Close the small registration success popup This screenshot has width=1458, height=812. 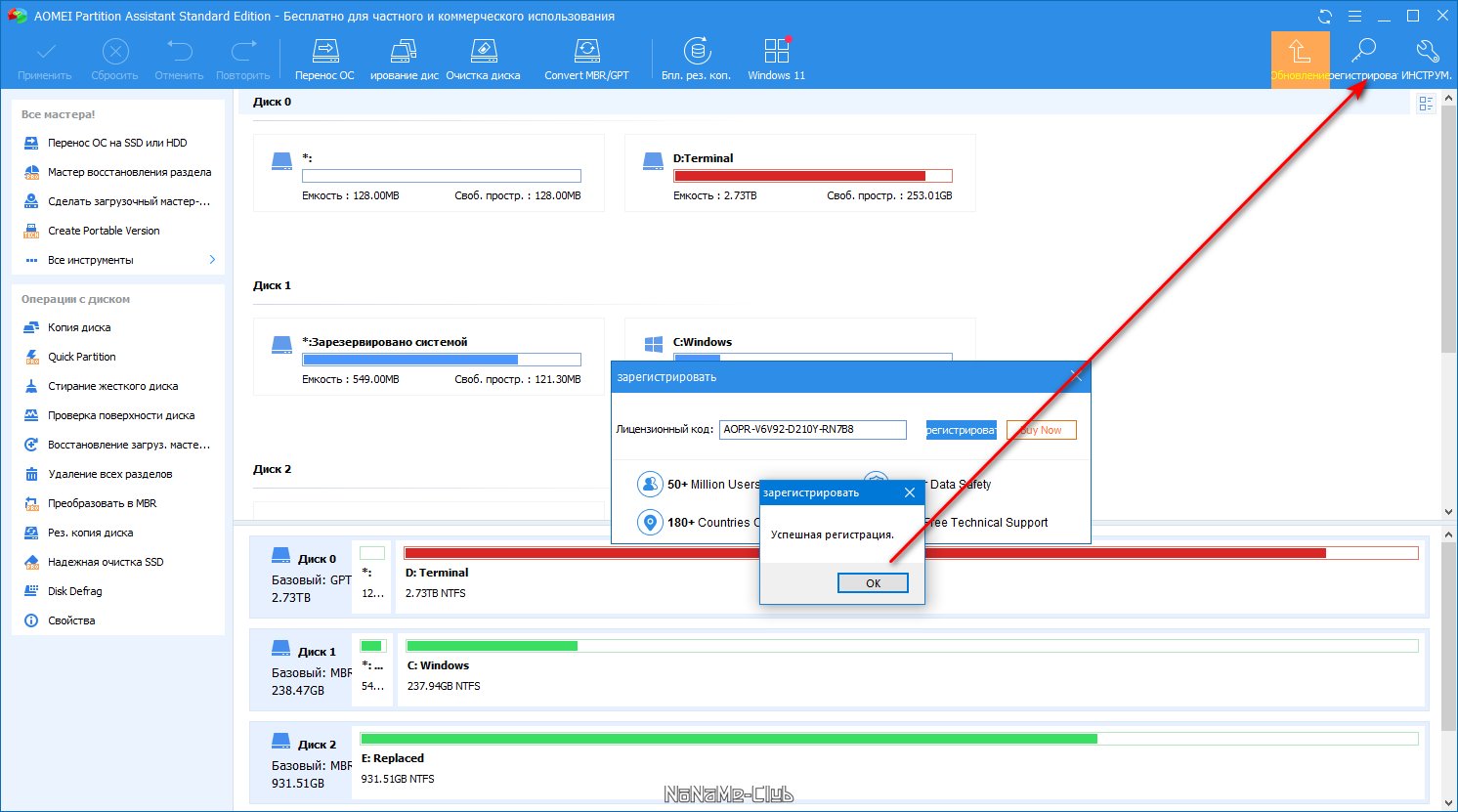click(910, 492)
